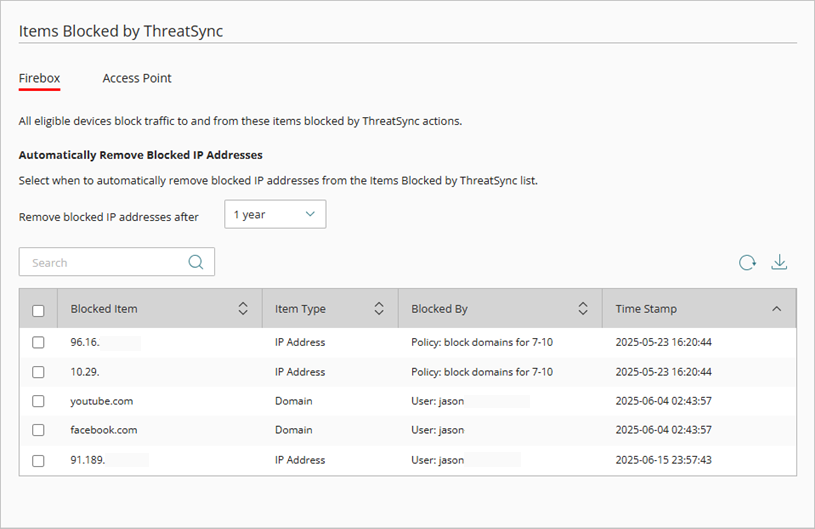The width and height of the screenshot is (815, 529).
Task: Select the Firebox tab
Action: click(x=40, y=78)
